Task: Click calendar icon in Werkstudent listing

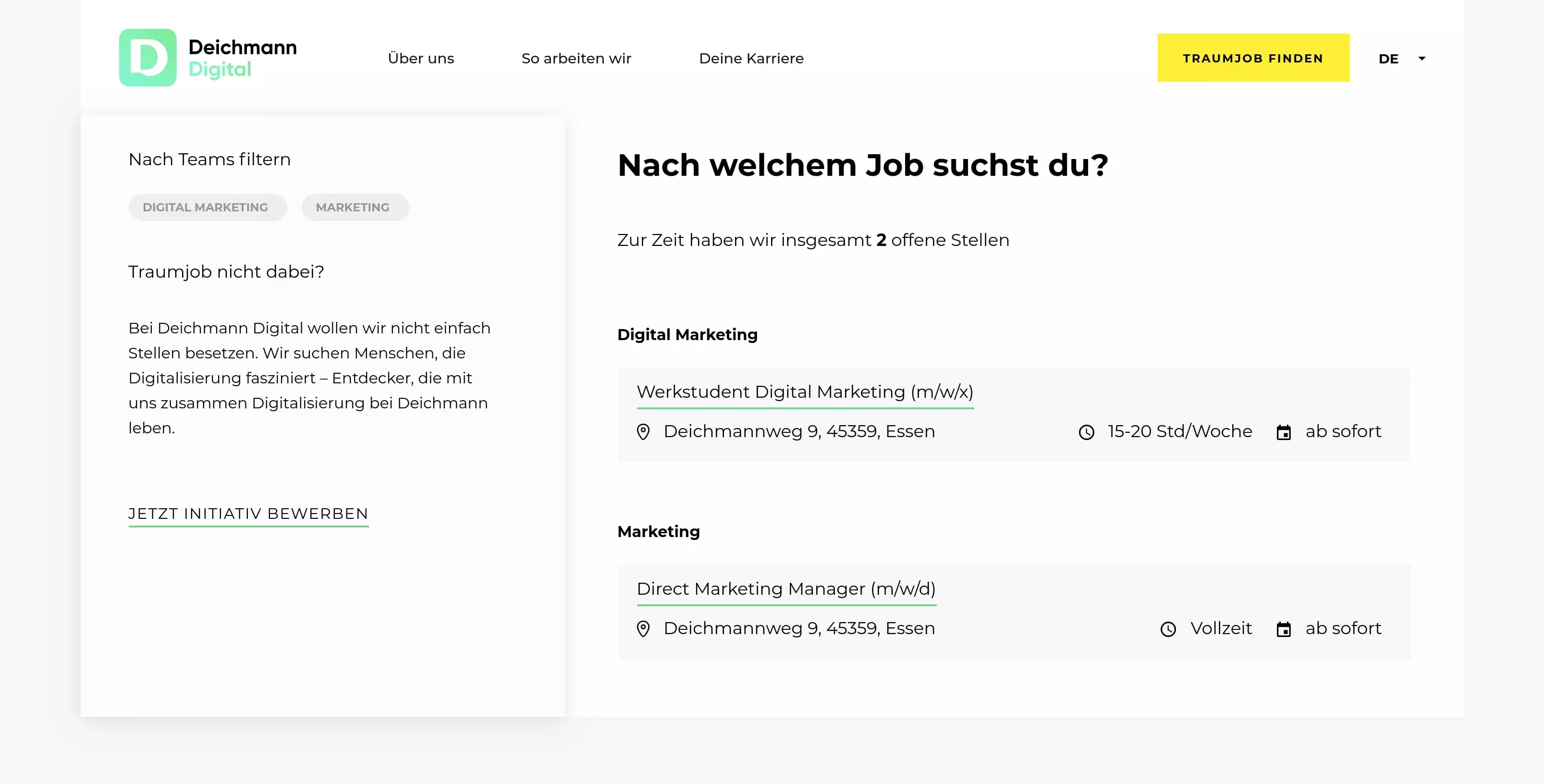Action: [x=1283, y=432]
